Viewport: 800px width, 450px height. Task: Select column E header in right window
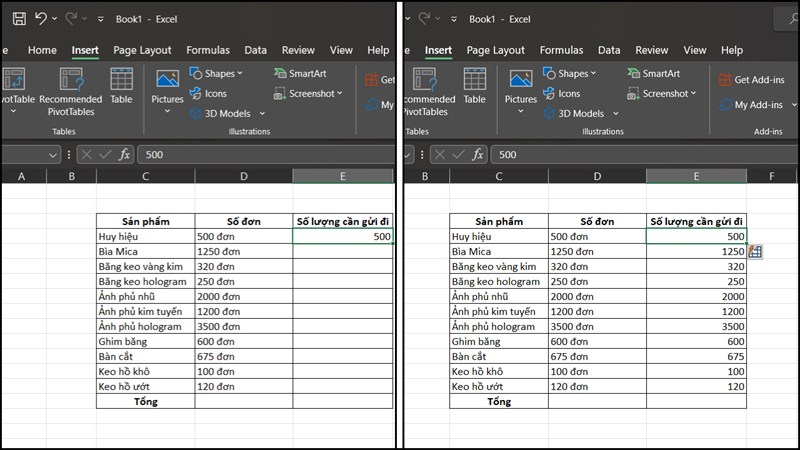696,176
